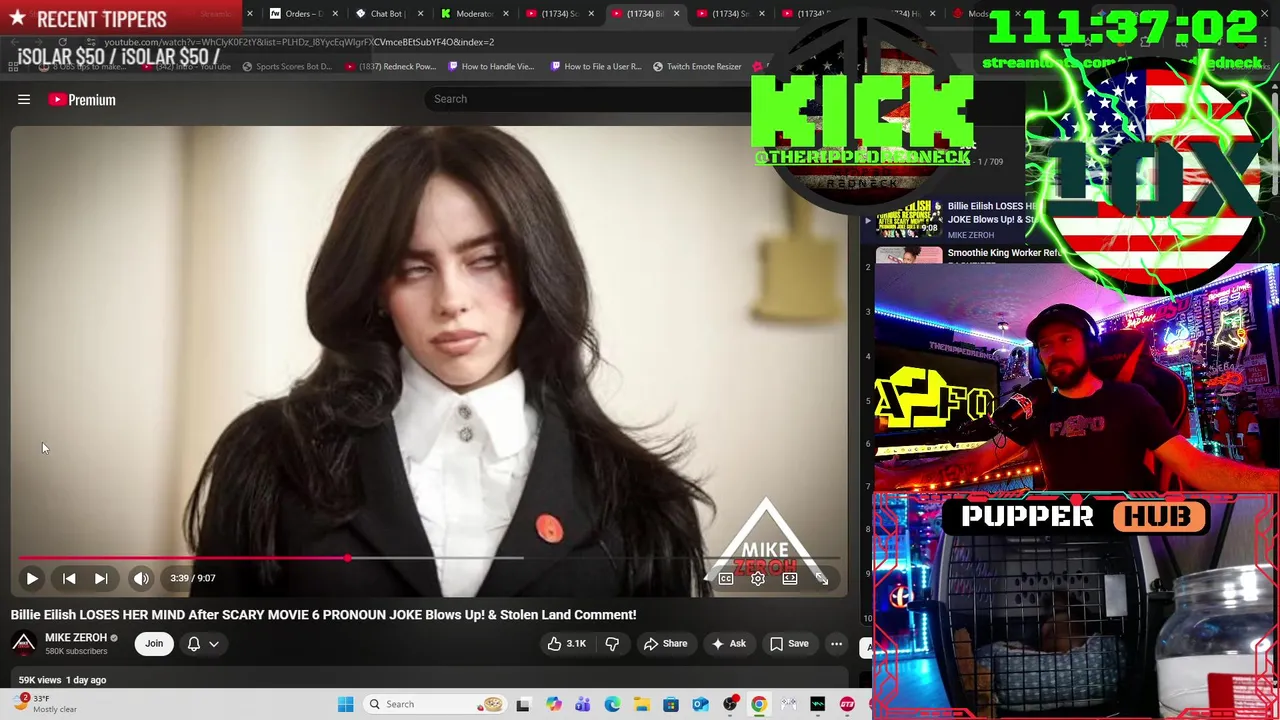1280x720 pixels.
Task: Open Microsoft Teams taskbar icon
Action: (x=582, y=704)
